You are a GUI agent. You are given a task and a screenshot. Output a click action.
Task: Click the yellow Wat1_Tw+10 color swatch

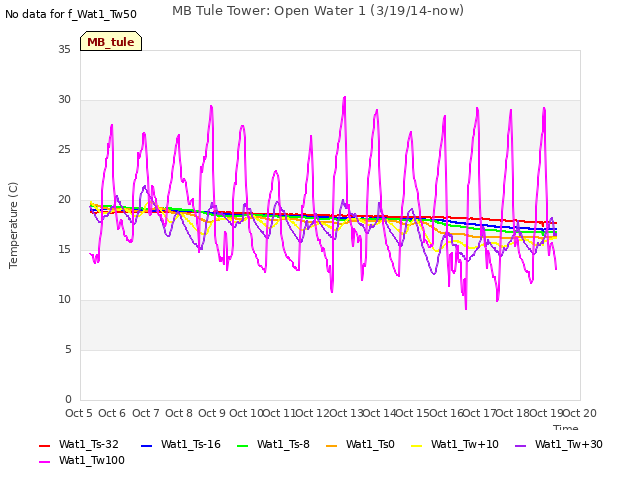[x=416, y=446]
